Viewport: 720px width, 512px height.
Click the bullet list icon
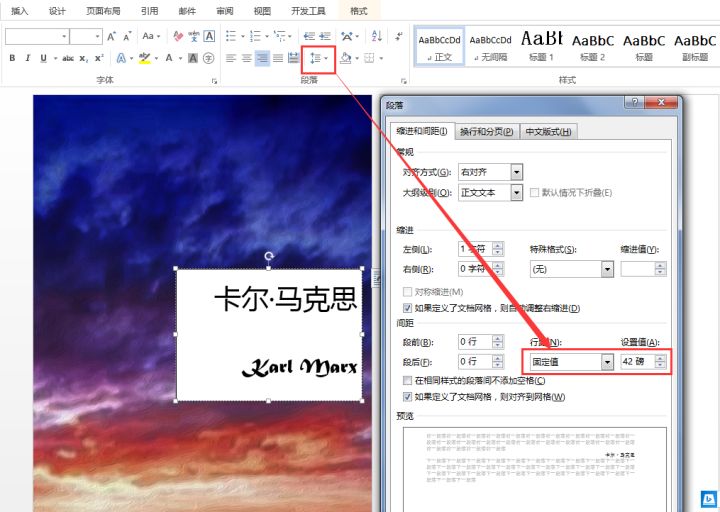[x=231, y=36]
